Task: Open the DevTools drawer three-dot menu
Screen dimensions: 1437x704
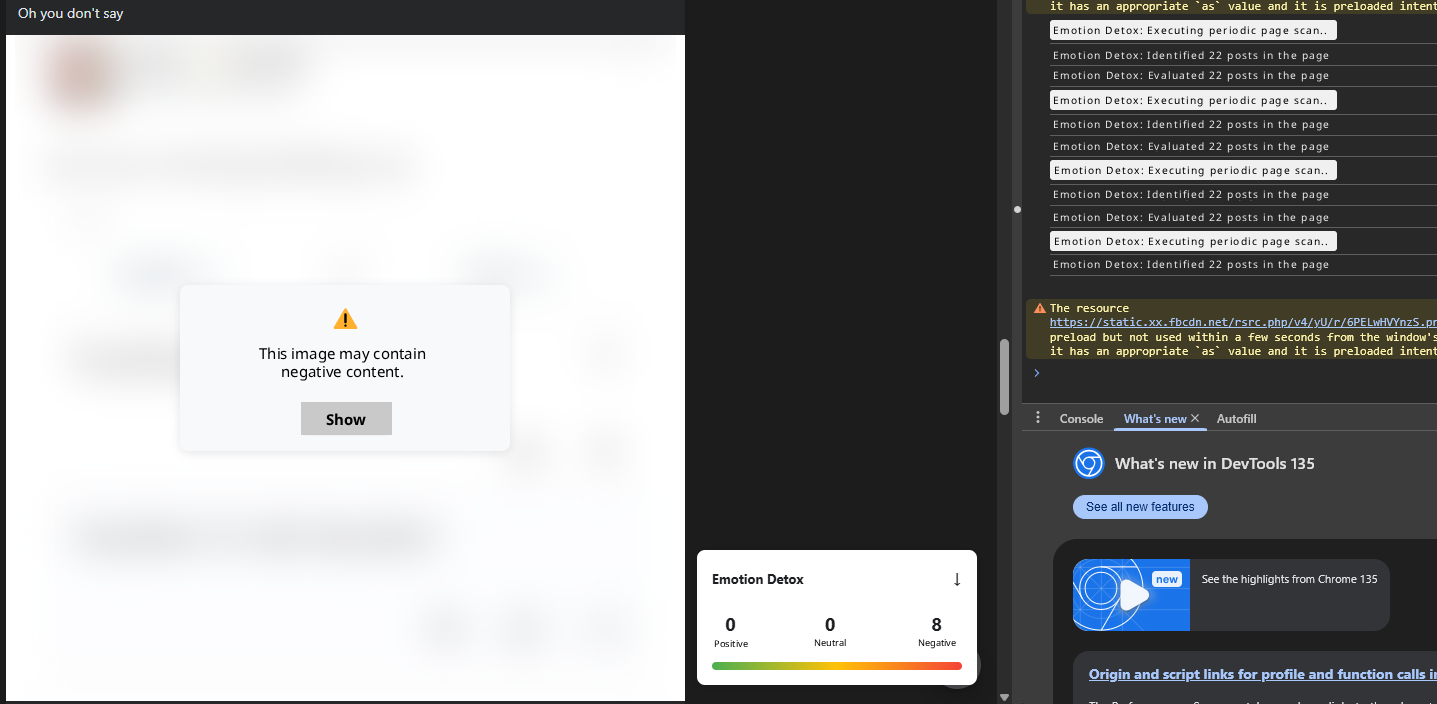Action: point(1038,418)
